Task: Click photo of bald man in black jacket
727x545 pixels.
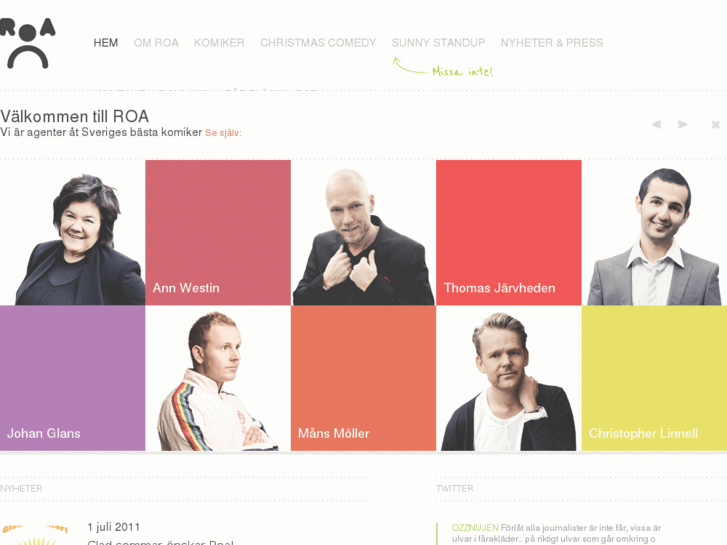Action: pyautogui.click(x=364, y=232)
